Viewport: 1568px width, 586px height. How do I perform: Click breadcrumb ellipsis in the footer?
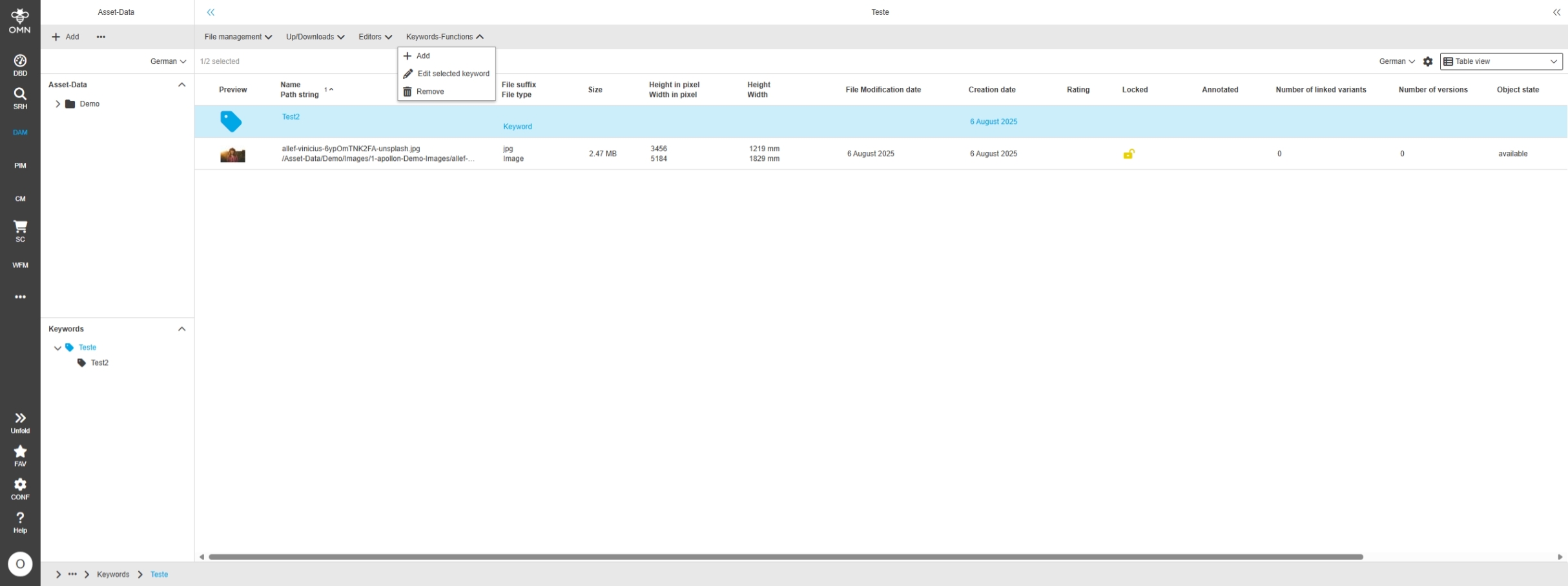(72, 574)
